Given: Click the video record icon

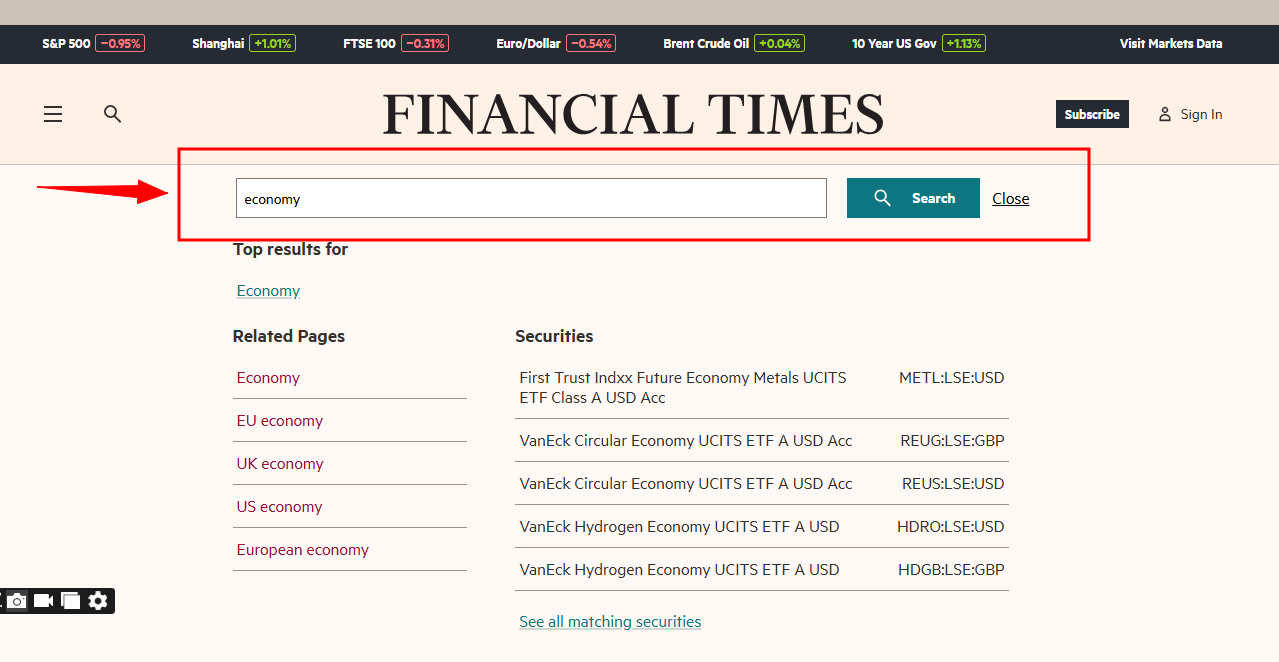Looking at the screenshot, I should (x=43, y=601).
